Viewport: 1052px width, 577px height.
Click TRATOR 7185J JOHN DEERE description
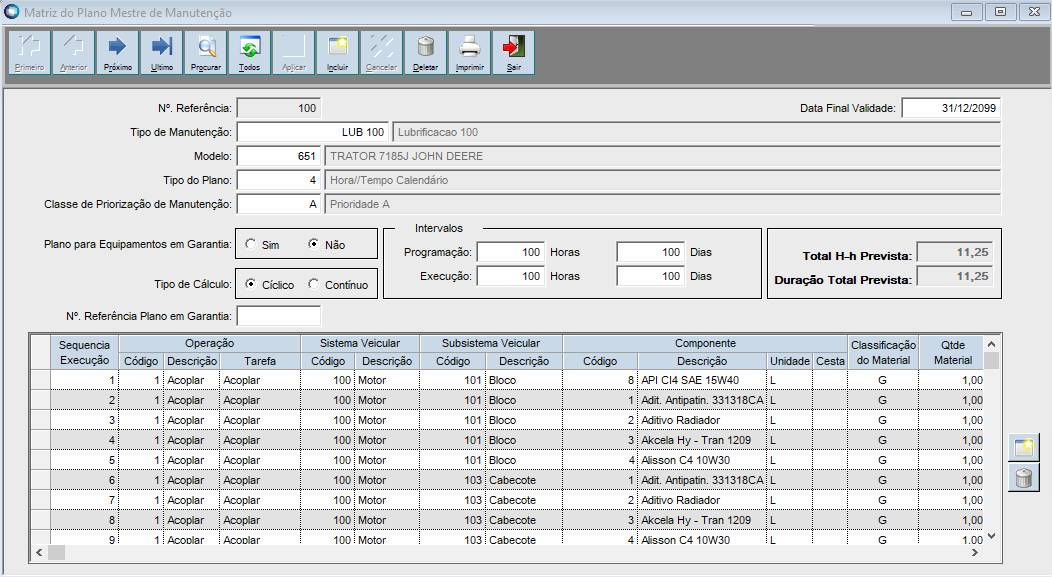click(x=662, y=156)
